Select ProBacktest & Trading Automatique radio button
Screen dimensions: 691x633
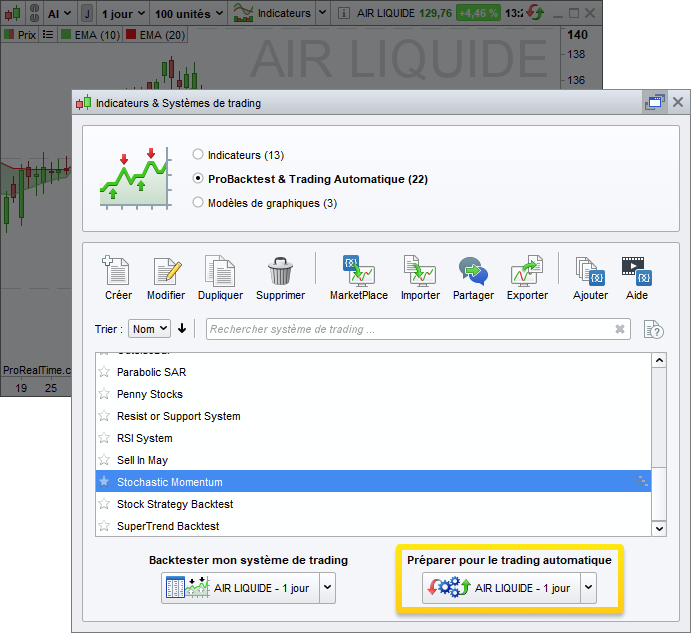tap(198, 179)
